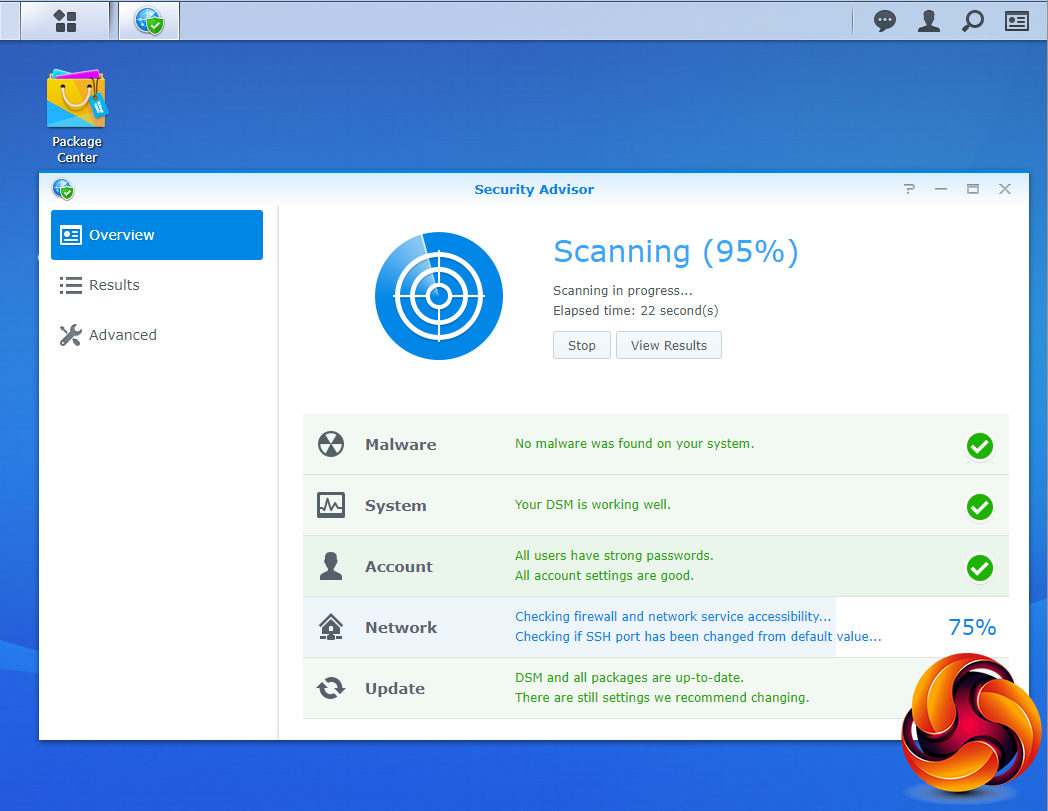Screen dimensions: 1048x811
Task: Click 'Checking if SSH port has been changed' text
Action: [698, 636]
